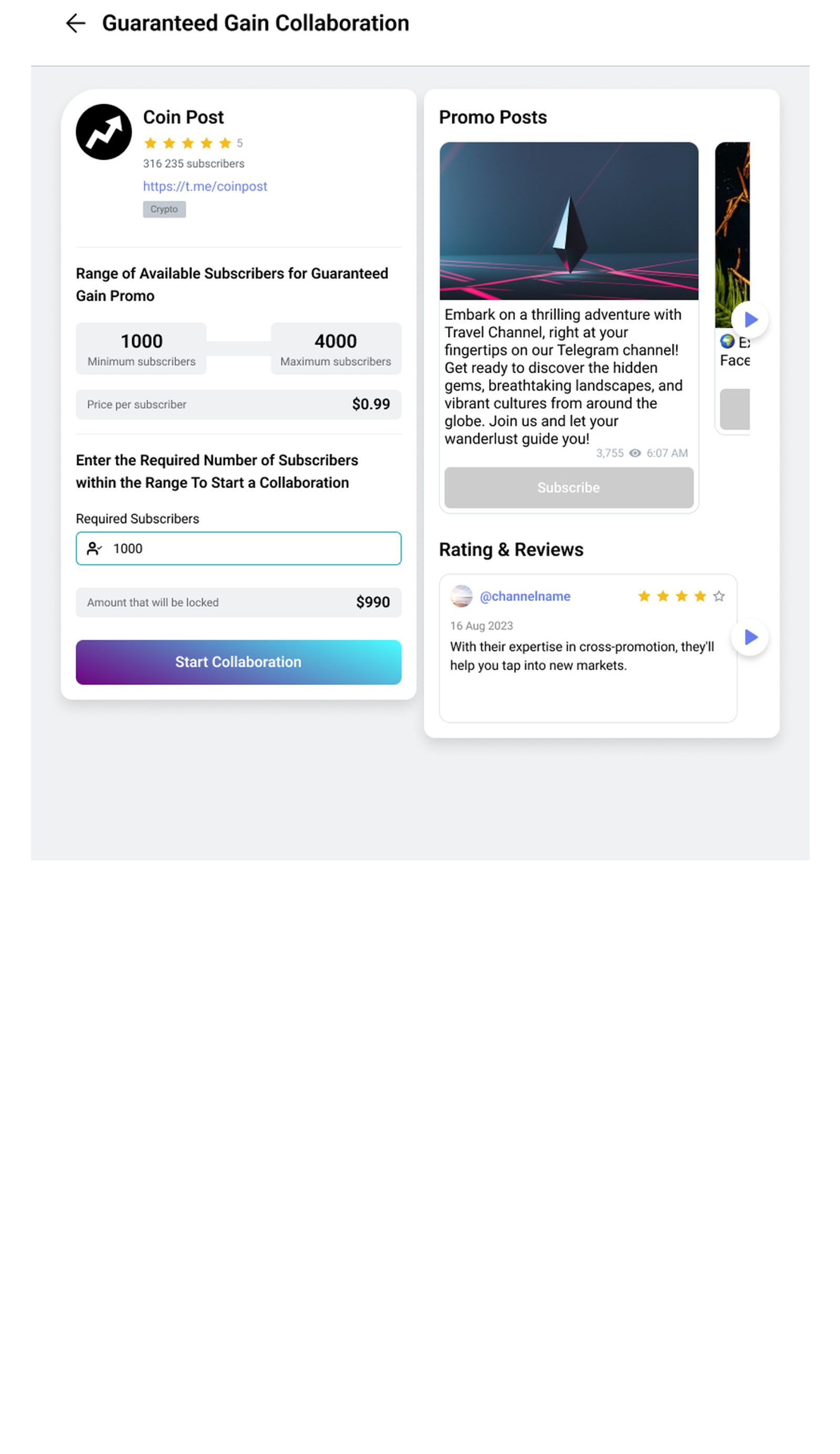Click the next arrow on Promo Posts carousel

tap(750, 319)
